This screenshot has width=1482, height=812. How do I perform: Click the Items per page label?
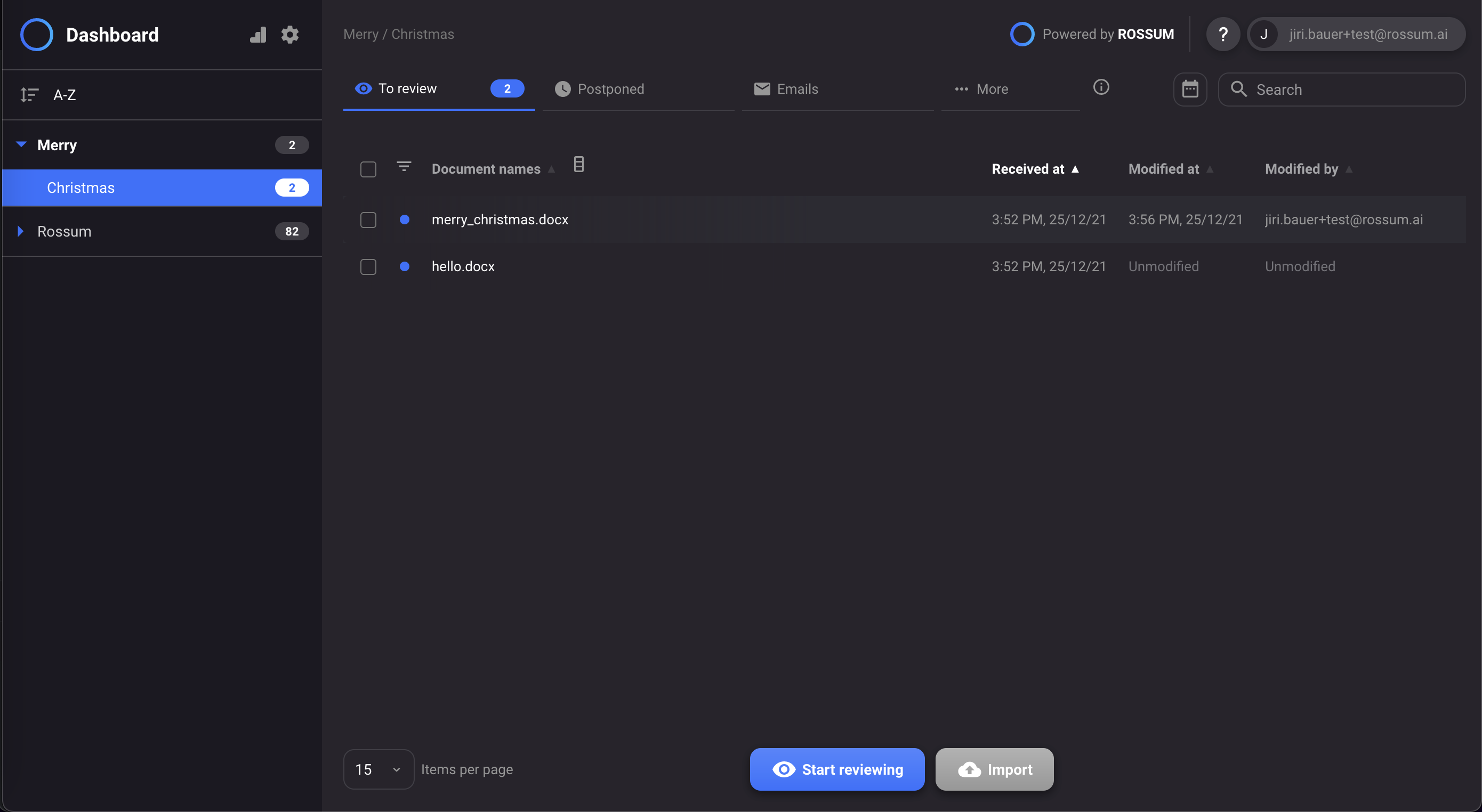click(x=466, y=769)
